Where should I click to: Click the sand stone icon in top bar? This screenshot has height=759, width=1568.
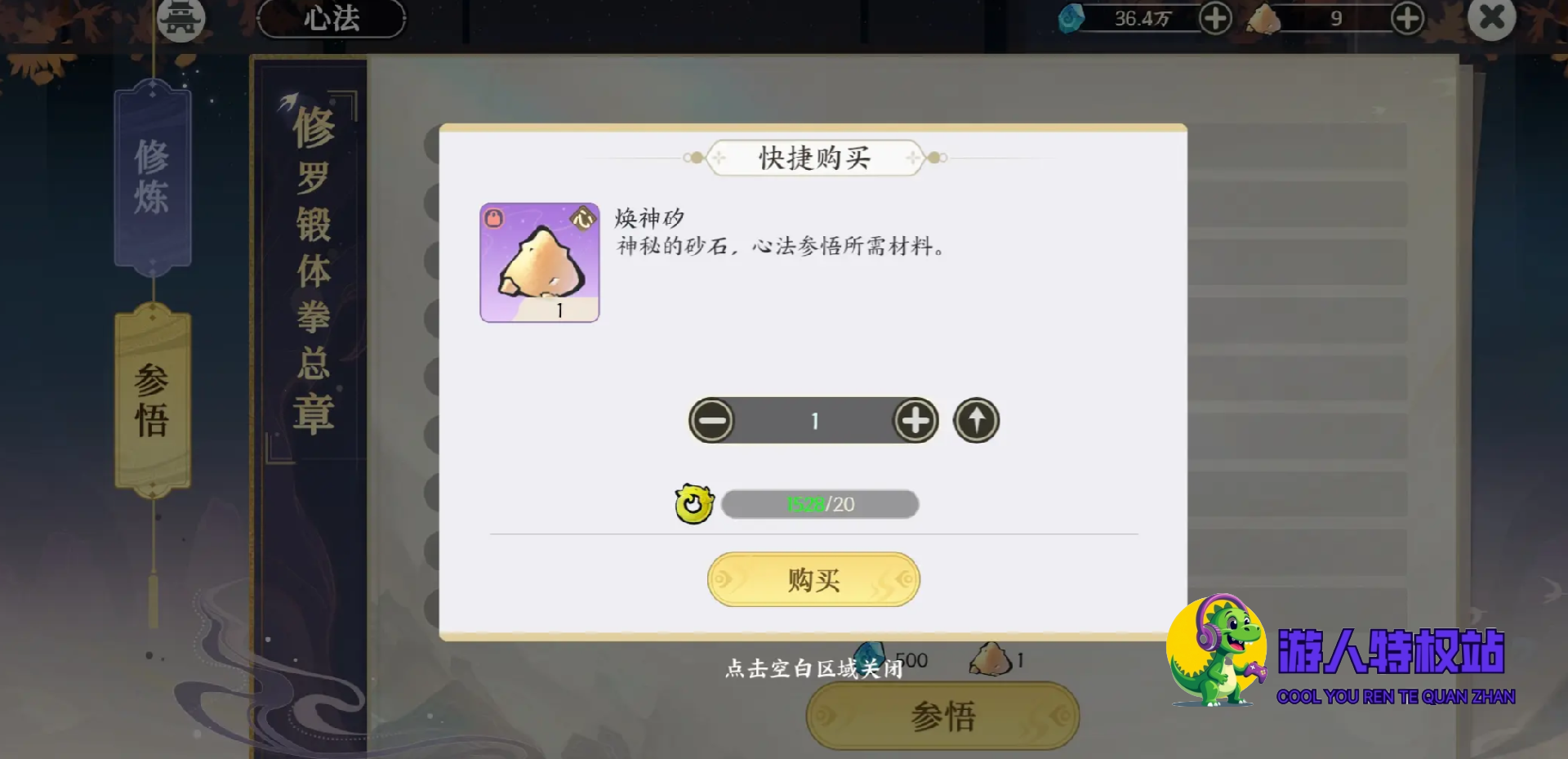pyautogui.click(x=1263, y=19)
